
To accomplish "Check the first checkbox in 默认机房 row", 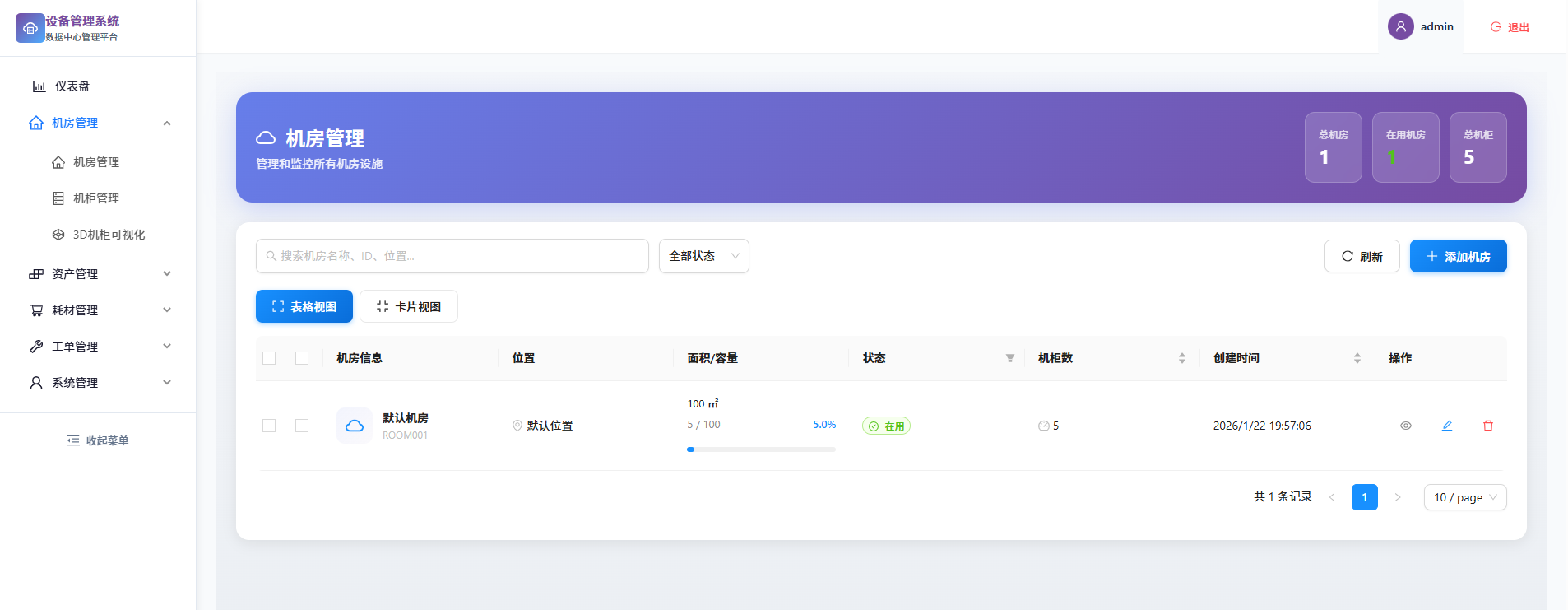I will (x=269, y=426).
